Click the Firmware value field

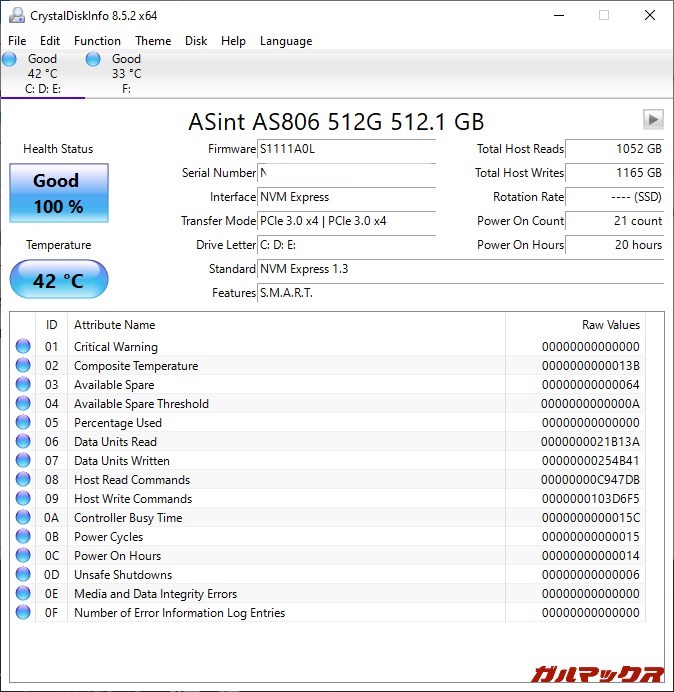[x=346, y=149]
